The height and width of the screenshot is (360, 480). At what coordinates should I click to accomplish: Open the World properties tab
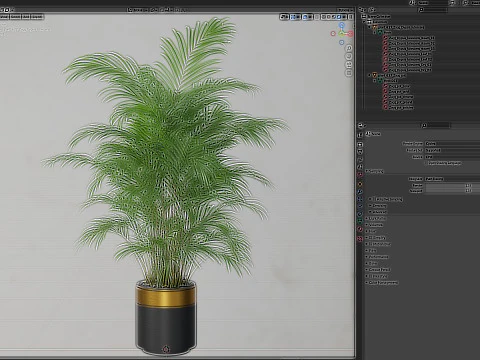[x=360, y=174]
